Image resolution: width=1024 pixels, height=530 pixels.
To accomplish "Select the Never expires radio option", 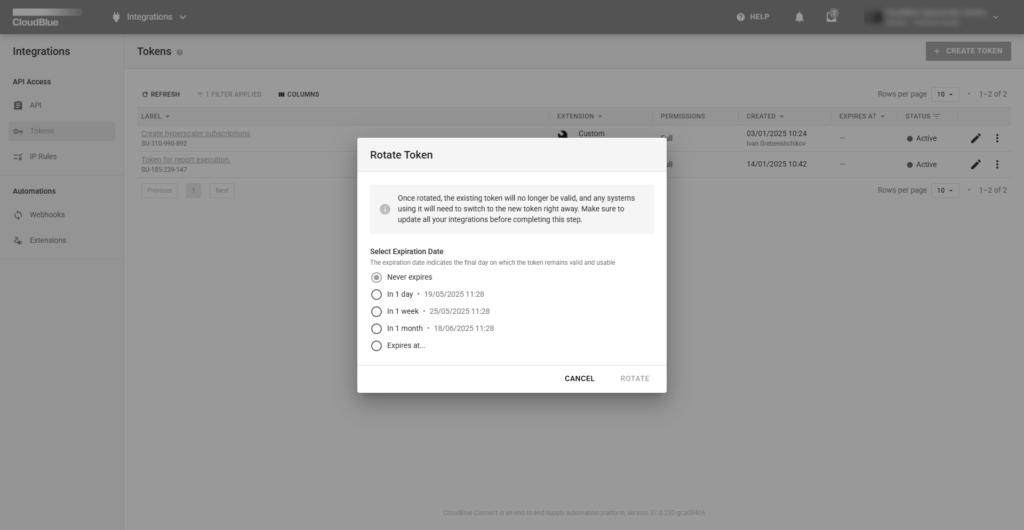I will click(x=376, y=277).
